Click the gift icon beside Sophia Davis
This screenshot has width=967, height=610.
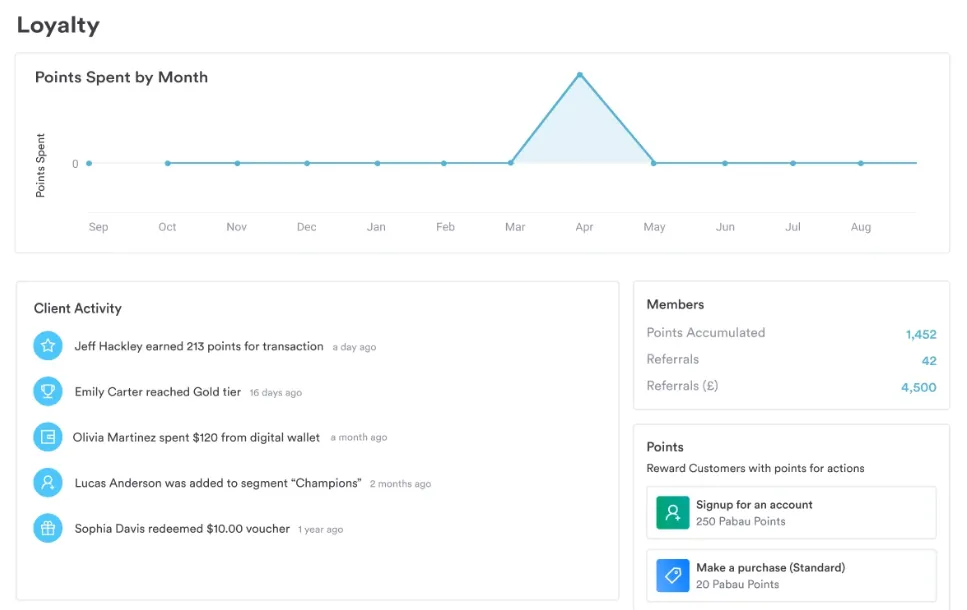47,528
